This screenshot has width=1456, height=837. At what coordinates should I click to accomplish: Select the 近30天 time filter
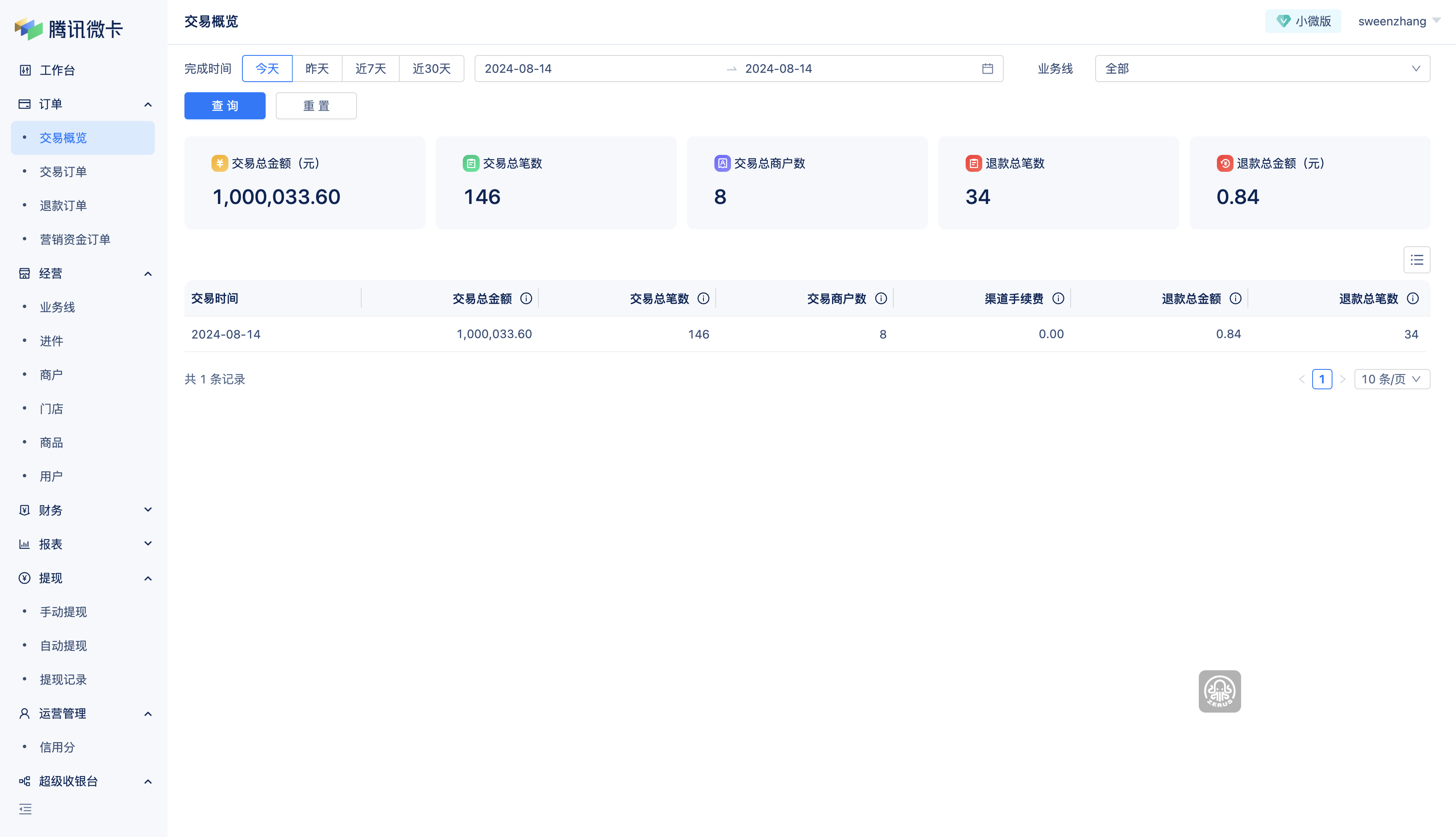(431, 69)
